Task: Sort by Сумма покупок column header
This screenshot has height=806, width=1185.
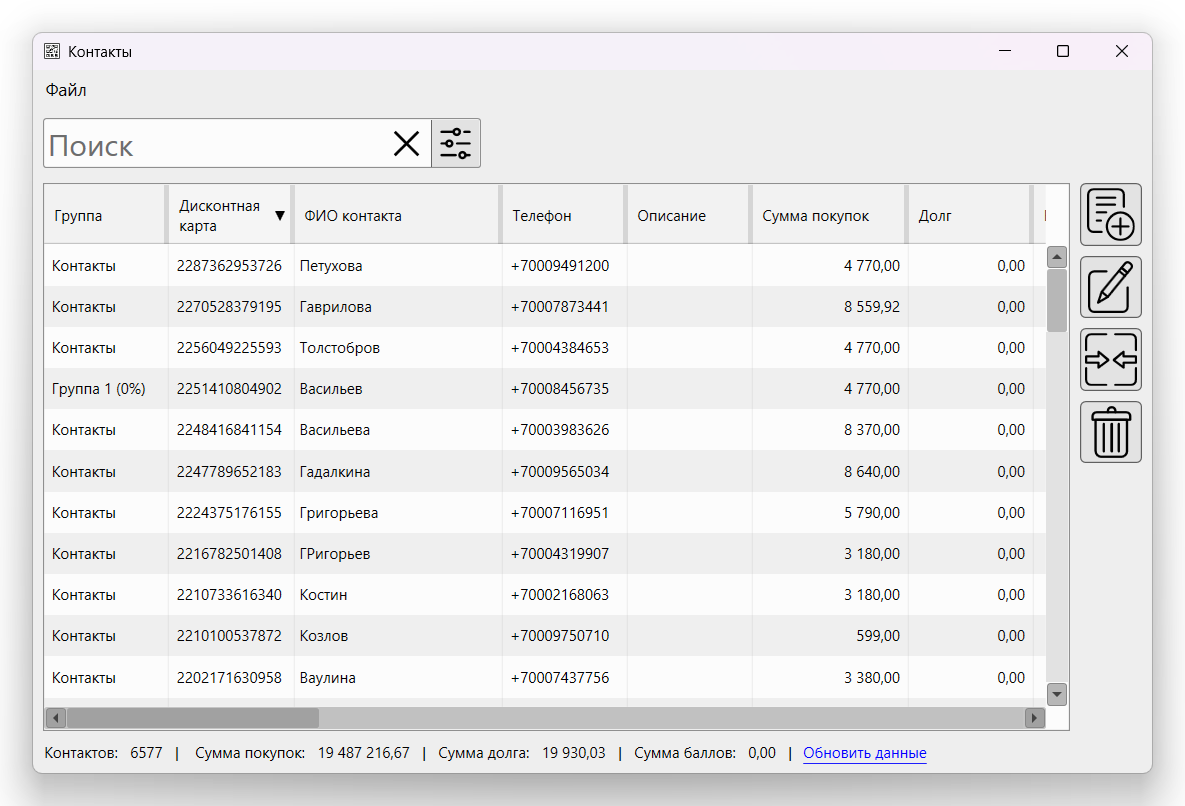Action: pyautogui.click(x=815, y=215)
